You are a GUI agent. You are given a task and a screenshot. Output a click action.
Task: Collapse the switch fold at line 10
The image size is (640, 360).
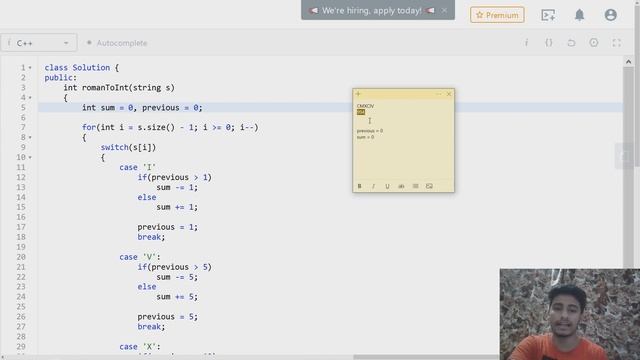tap(30, 158)
